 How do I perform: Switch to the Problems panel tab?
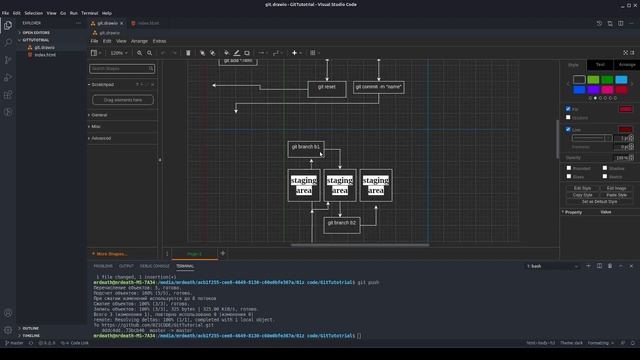pos(103,266)
